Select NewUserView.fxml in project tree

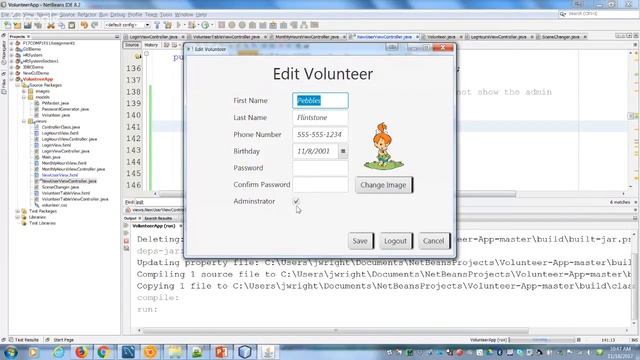[x=60, y=175]
